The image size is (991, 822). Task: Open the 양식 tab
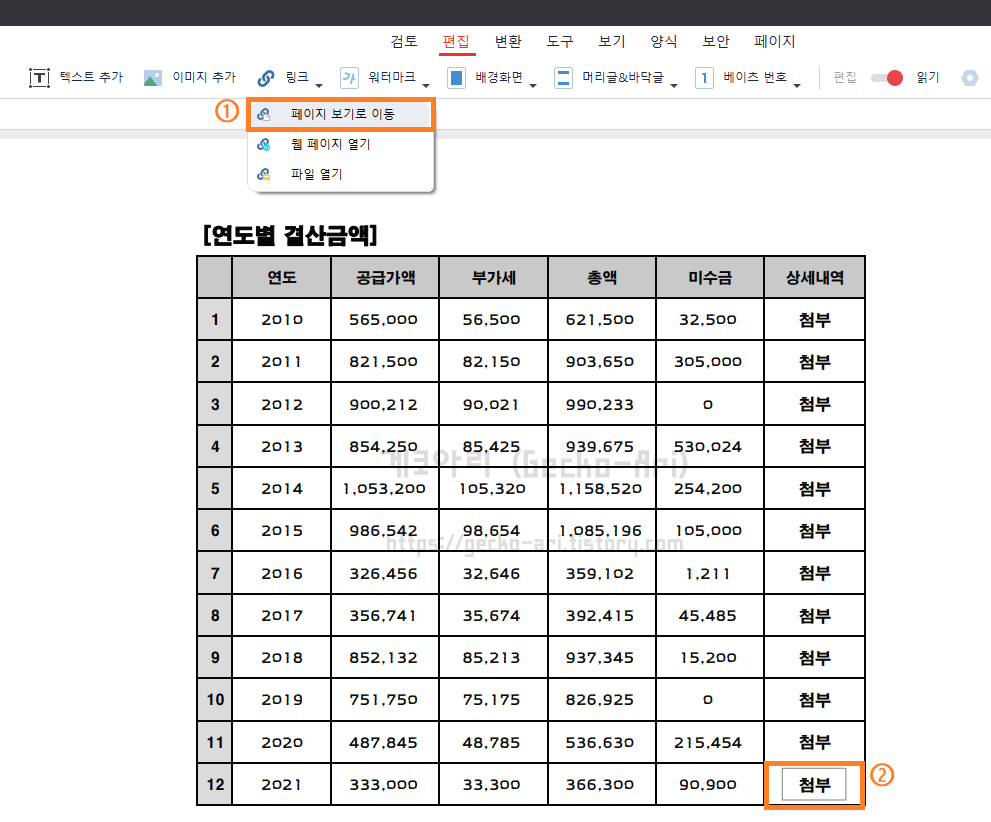click(664, 42)
